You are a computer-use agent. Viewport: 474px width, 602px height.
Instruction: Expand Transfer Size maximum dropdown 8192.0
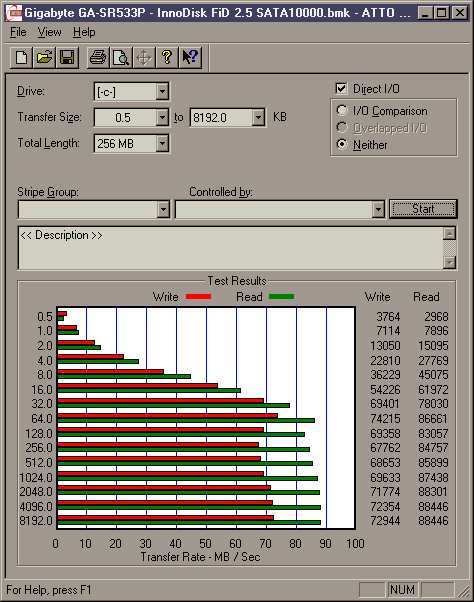click(258, 117)
